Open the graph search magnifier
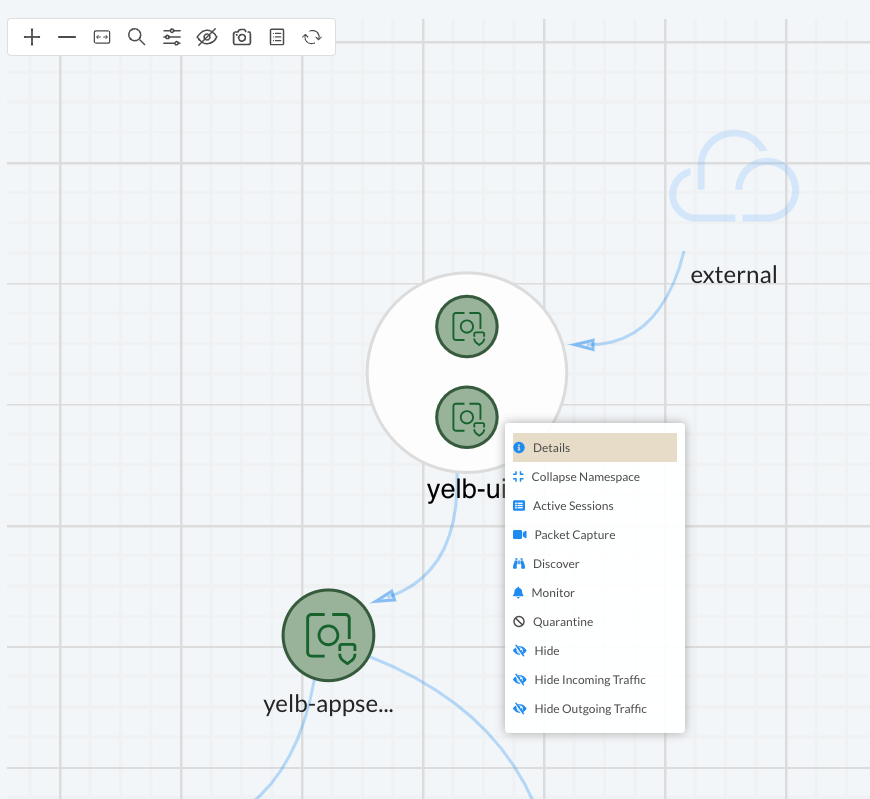The image size is (870, 799). (x=136, y=37)
